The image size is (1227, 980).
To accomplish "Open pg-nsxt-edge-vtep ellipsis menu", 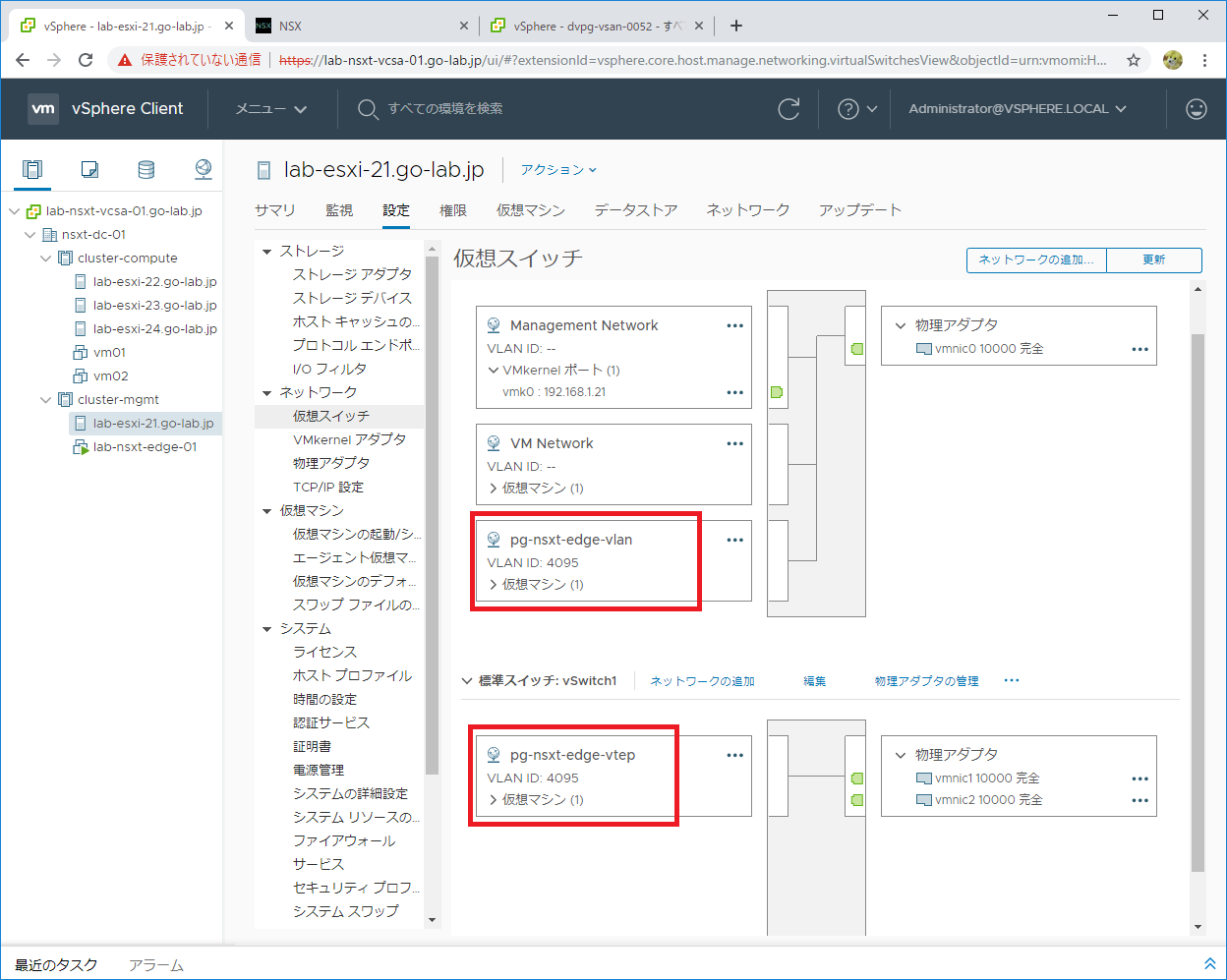I will 734,755.
